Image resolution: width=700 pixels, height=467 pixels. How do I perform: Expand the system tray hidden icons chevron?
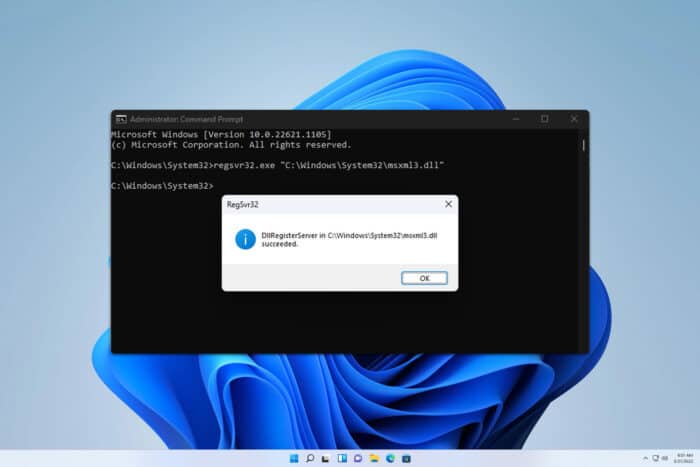point(645,459)
